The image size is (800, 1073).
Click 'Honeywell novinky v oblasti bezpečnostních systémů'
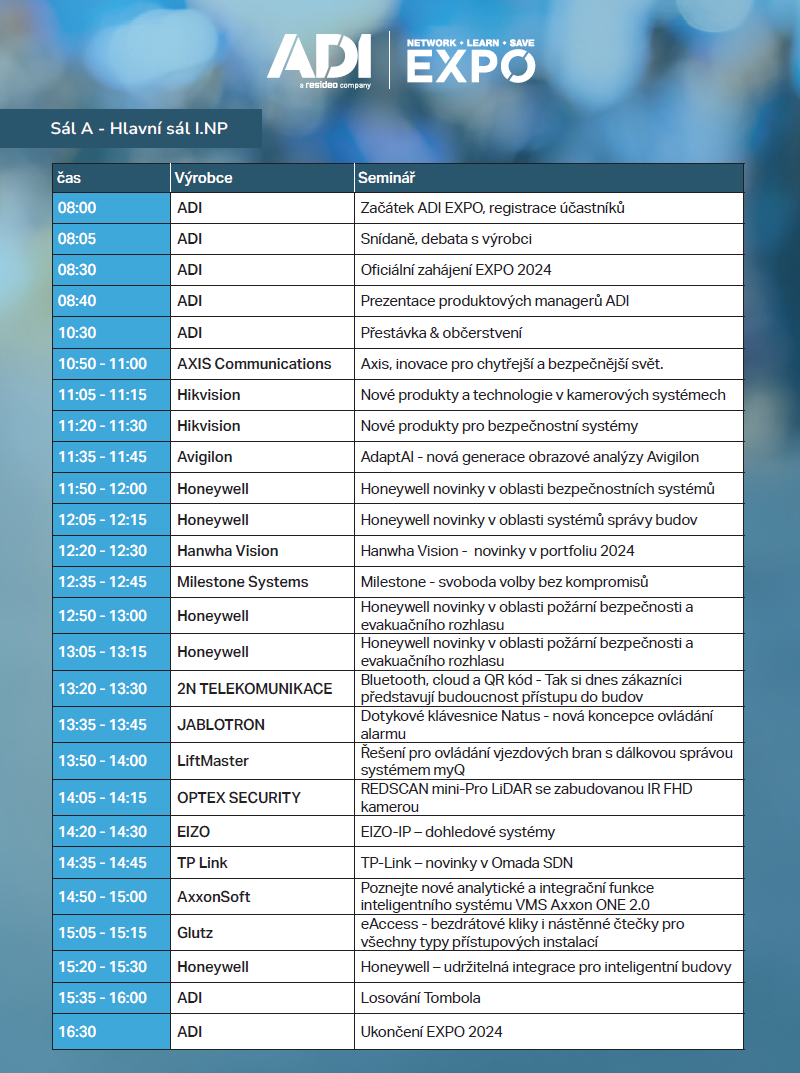tap(538, 489)
